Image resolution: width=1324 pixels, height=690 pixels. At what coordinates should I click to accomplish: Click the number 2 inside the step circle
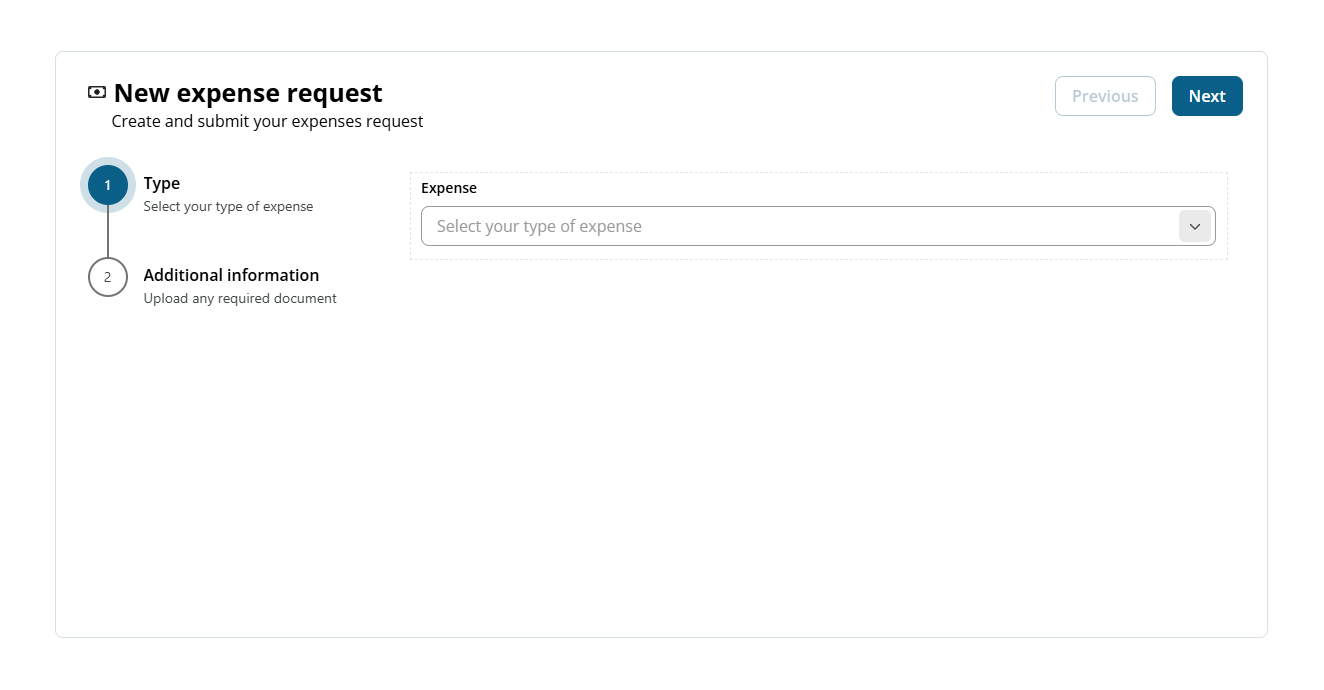coord(108,277)
